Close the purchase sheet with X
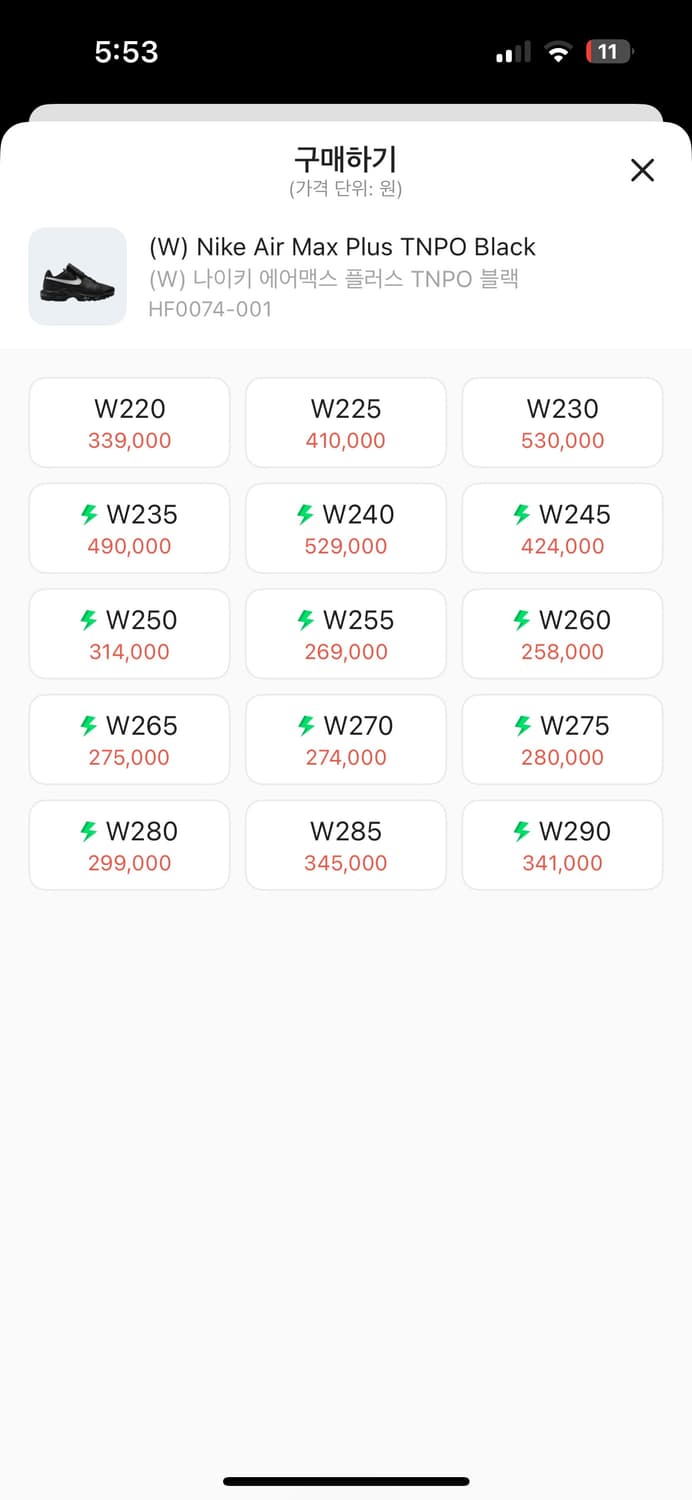The image size is (692, 1500). [642, 170]
